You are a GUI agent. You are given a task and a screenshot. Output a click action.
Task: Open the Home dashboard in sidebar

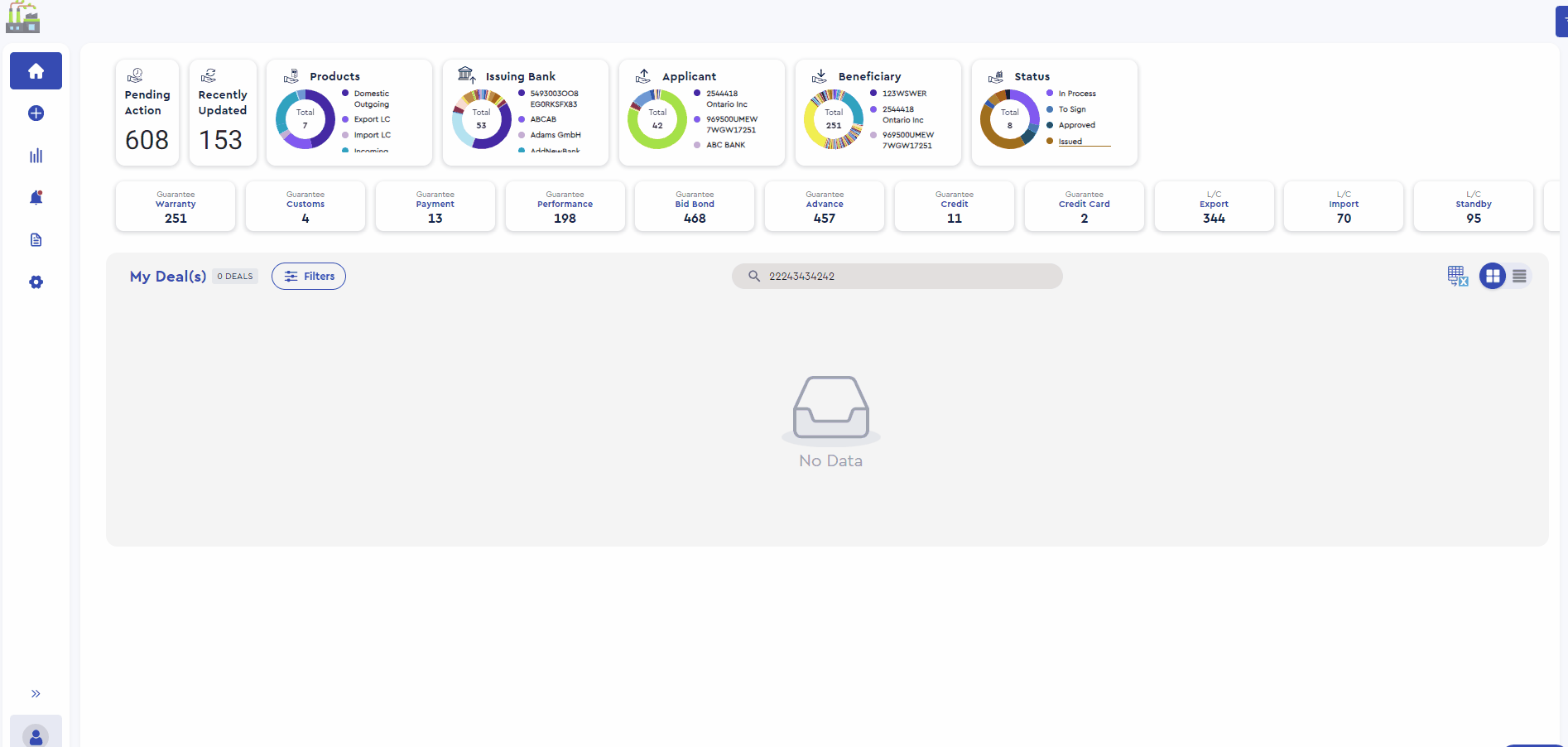point(36,71)
